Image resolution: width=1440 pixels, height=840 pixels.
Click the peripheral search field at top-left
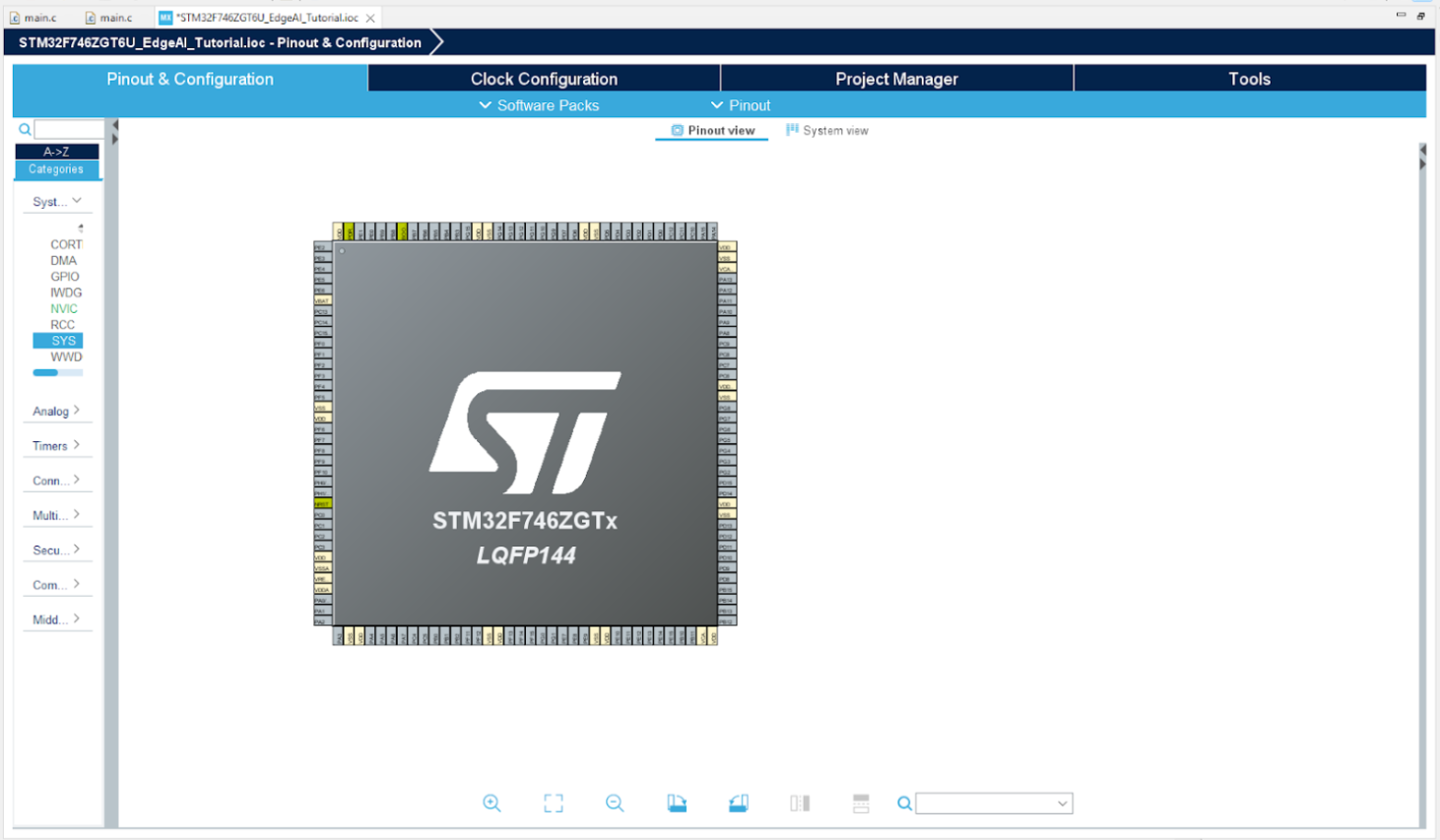click(x=69, y=129)
